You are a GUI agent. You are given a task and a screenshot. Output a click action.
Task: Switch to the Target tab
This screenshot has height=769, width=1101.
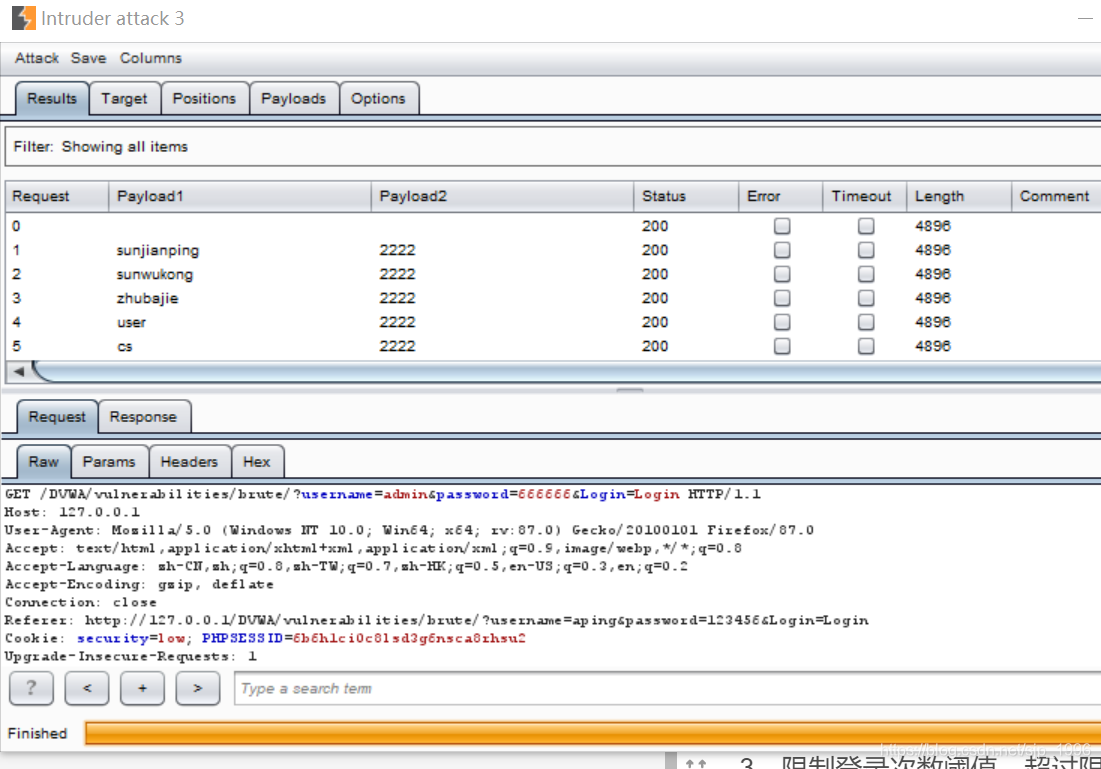(124, 98)
